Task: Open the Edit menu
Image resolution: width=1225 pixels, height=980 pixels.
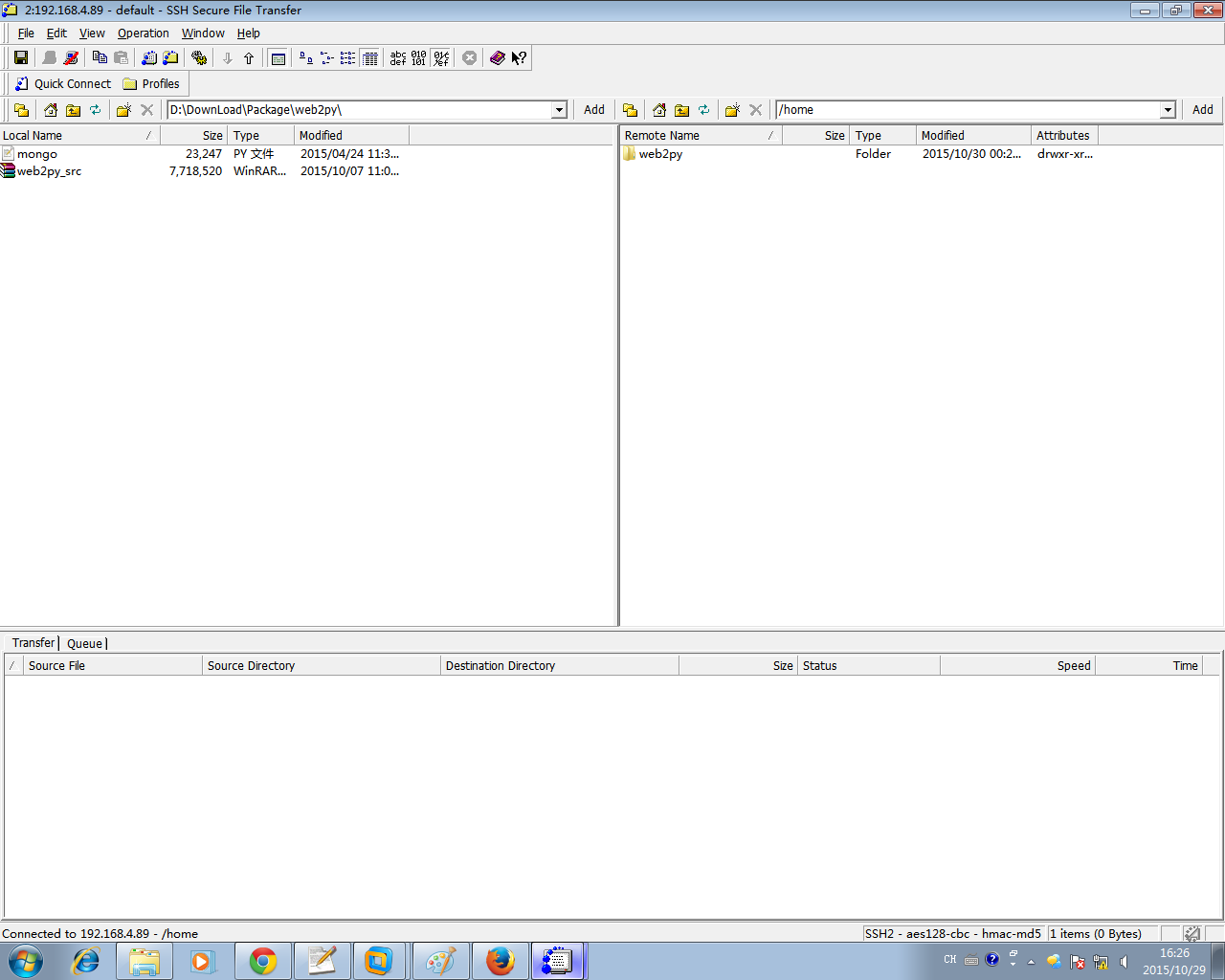Action: click(56, 33)
